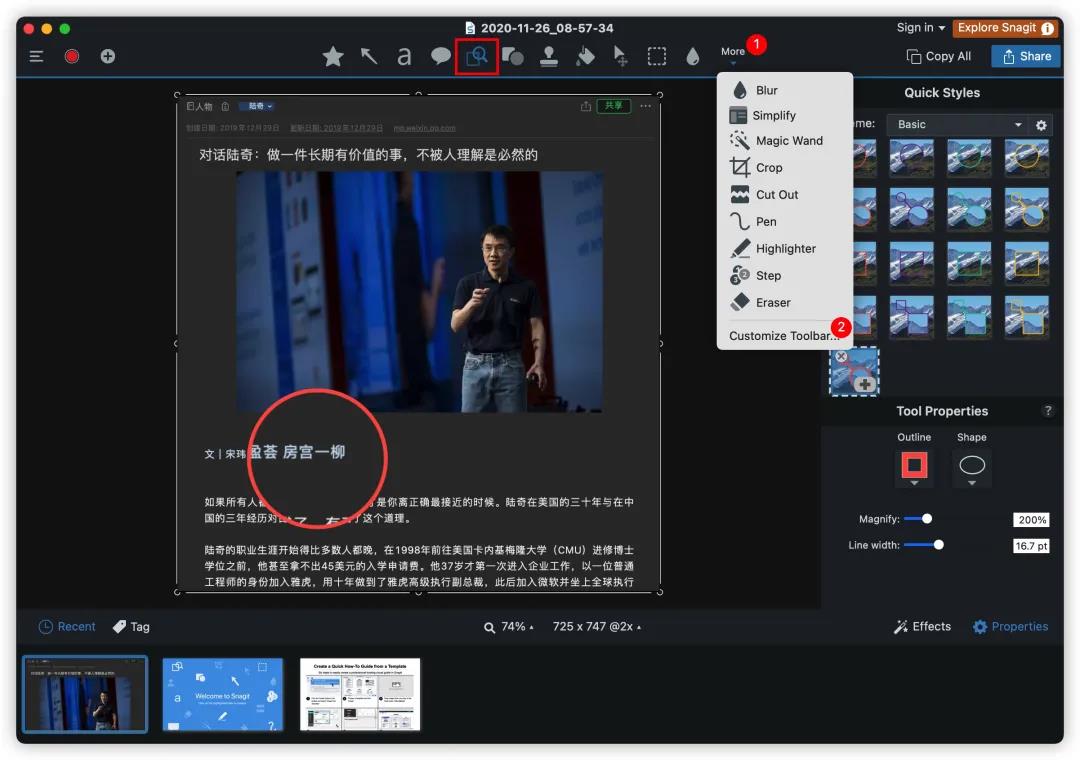Select the Stamp tool
This screenshot has height=760, width=1080.
click(x=549, y=57)
